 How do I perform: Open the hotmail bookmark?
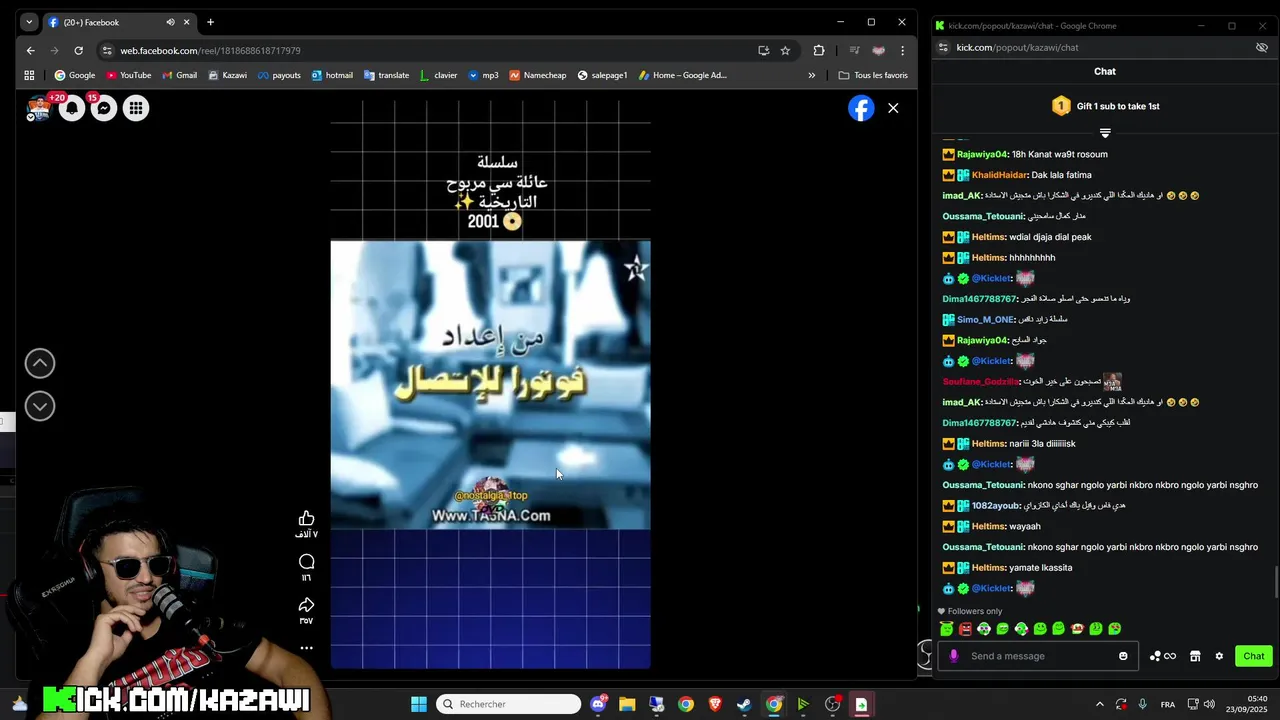point(332,75)
